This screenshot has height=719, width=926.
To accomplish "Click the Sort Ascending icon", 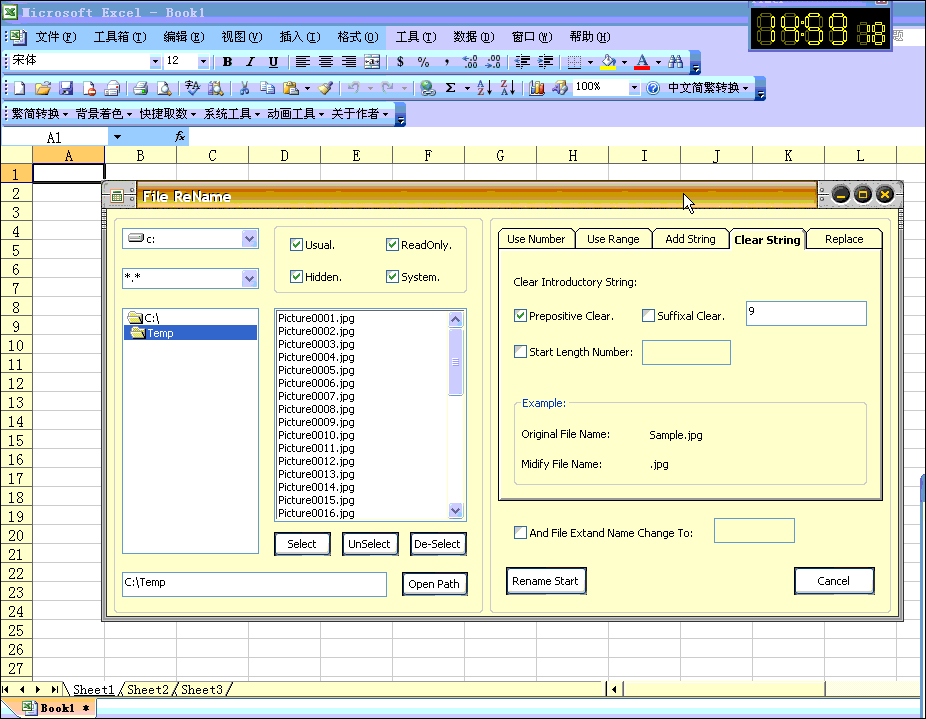I will coord(484,88).
